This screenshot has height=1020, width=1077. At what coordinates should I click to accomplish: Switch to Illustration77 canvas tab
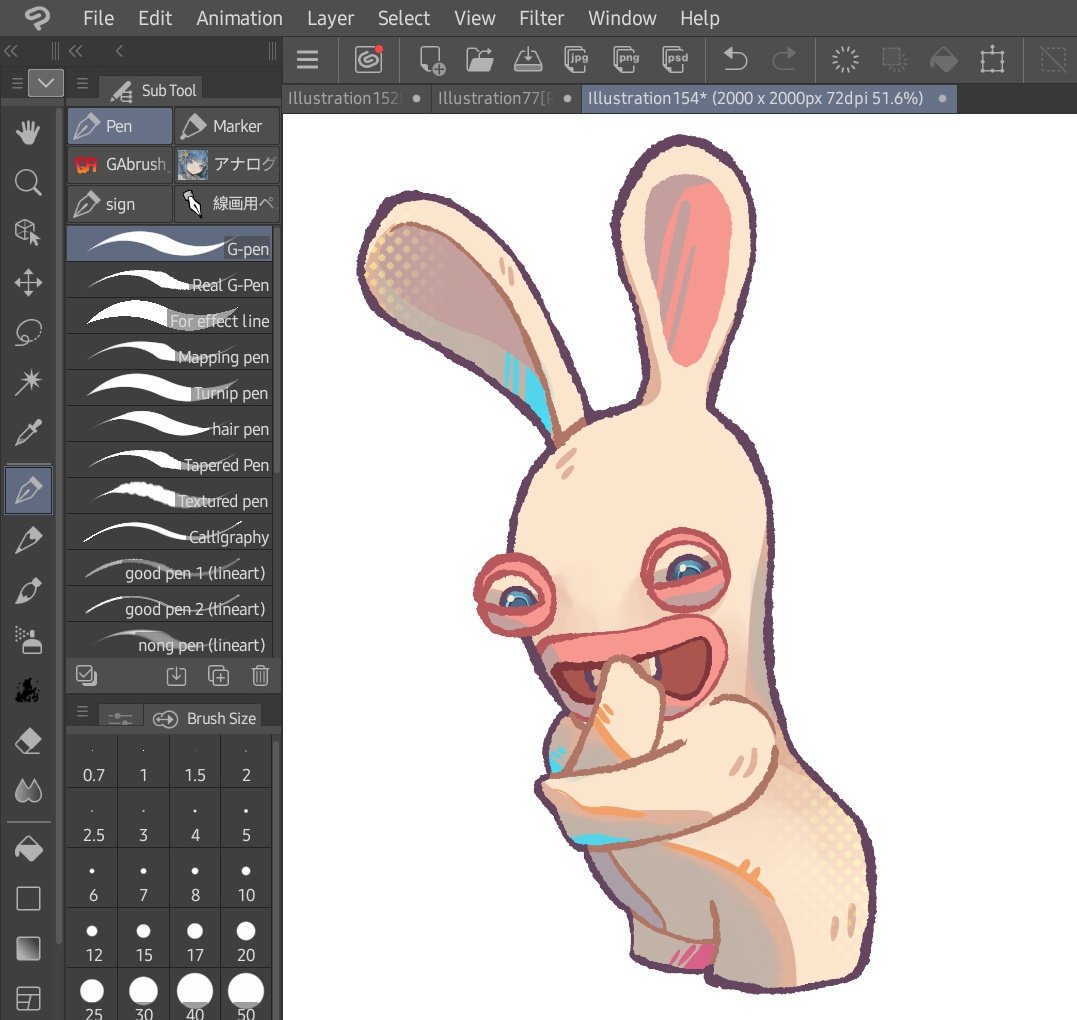(x=506, y=98)
